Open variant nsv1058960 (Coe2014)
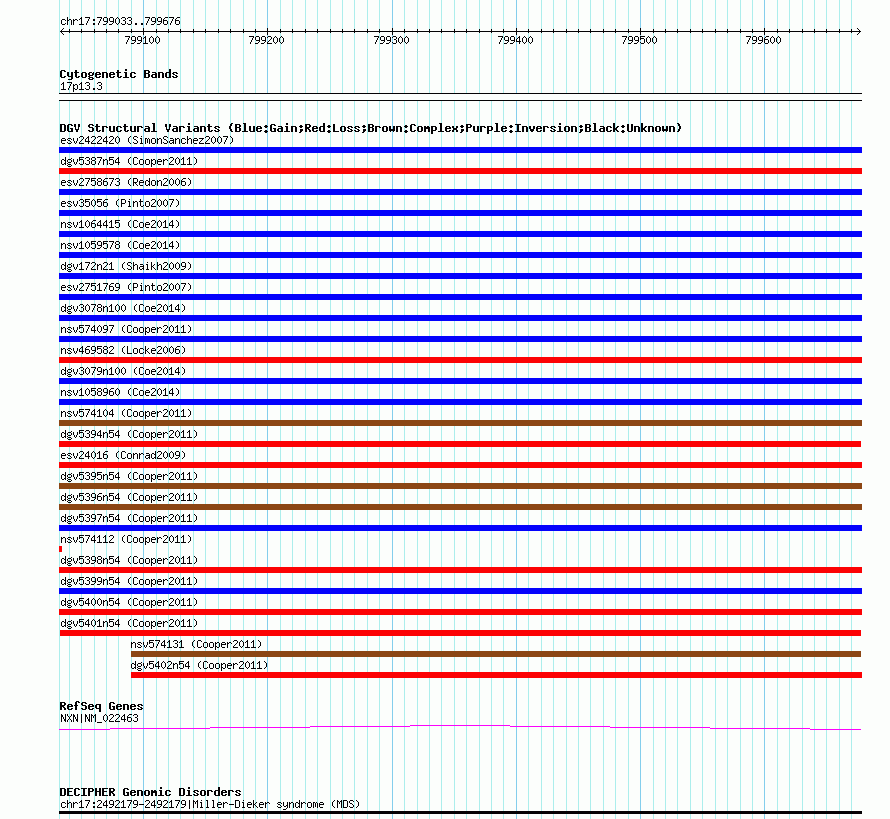 [120, 392]
